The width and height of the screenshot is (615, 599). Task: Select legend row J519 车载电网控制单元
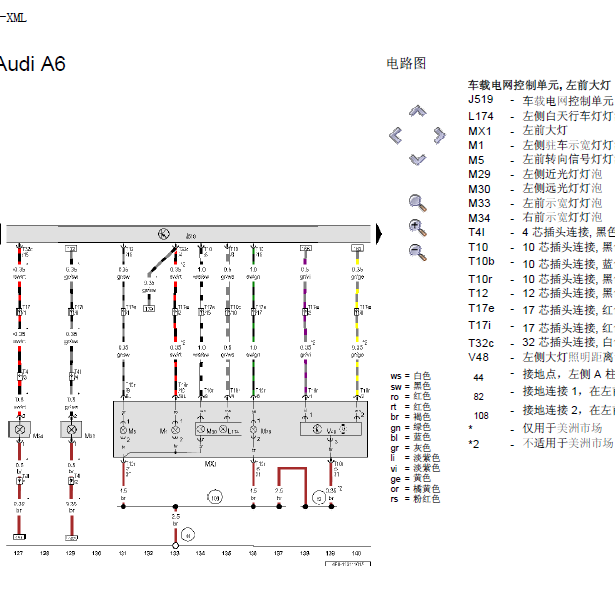pyautogui.click(x=540, y=100)
